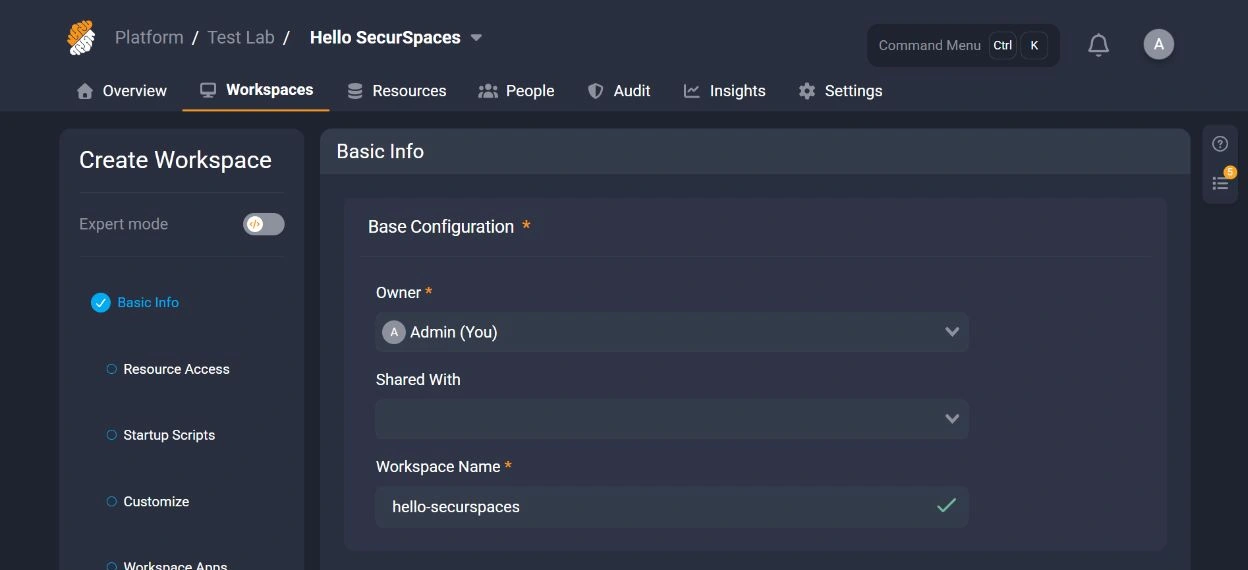Click the Workspace Name input field

pyautogui.click(x=672, y=506)
